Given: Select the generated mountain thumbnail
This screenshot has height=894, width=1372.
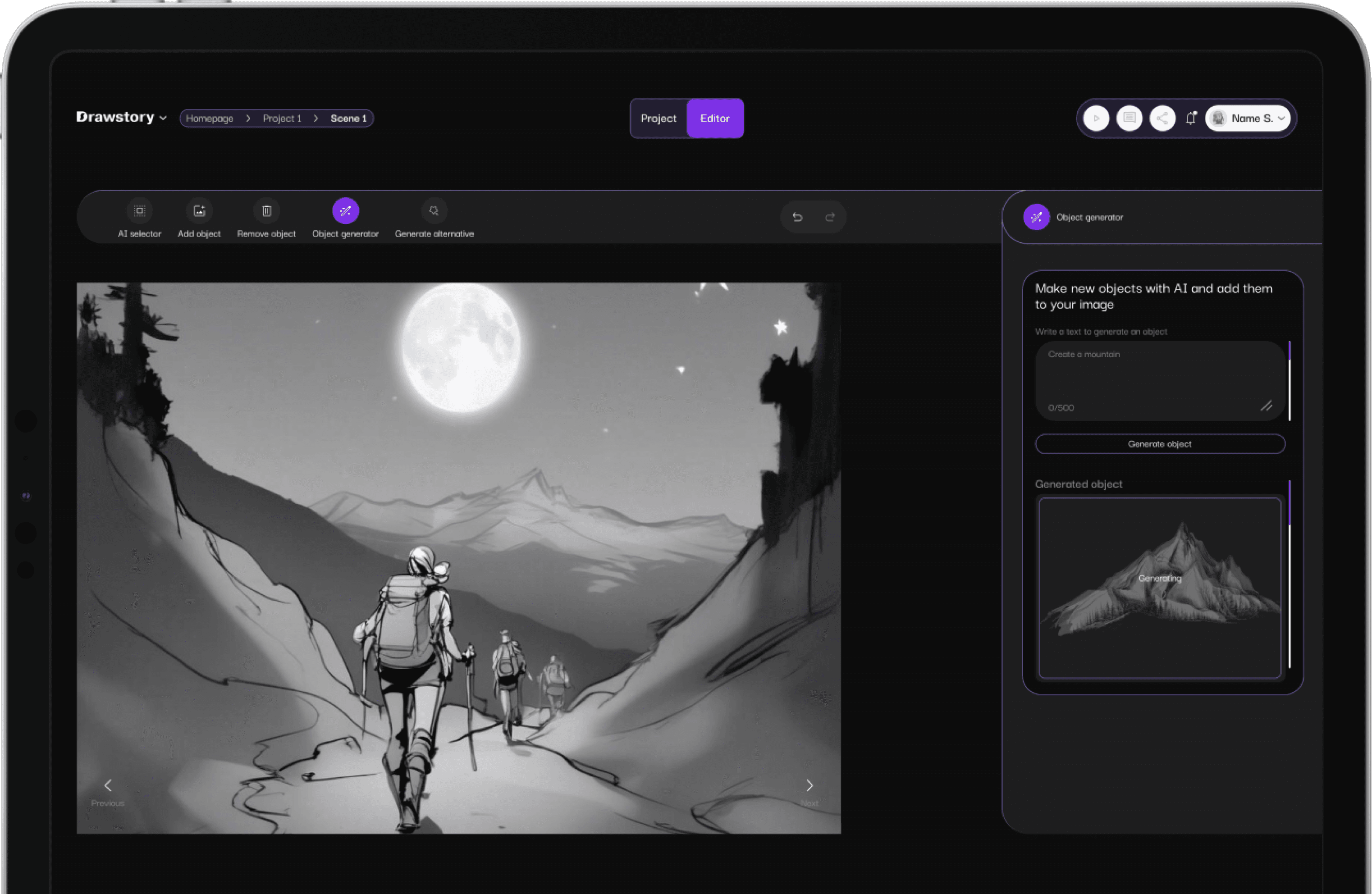Looking at the screenshot, I should [x=1160, y=588].
